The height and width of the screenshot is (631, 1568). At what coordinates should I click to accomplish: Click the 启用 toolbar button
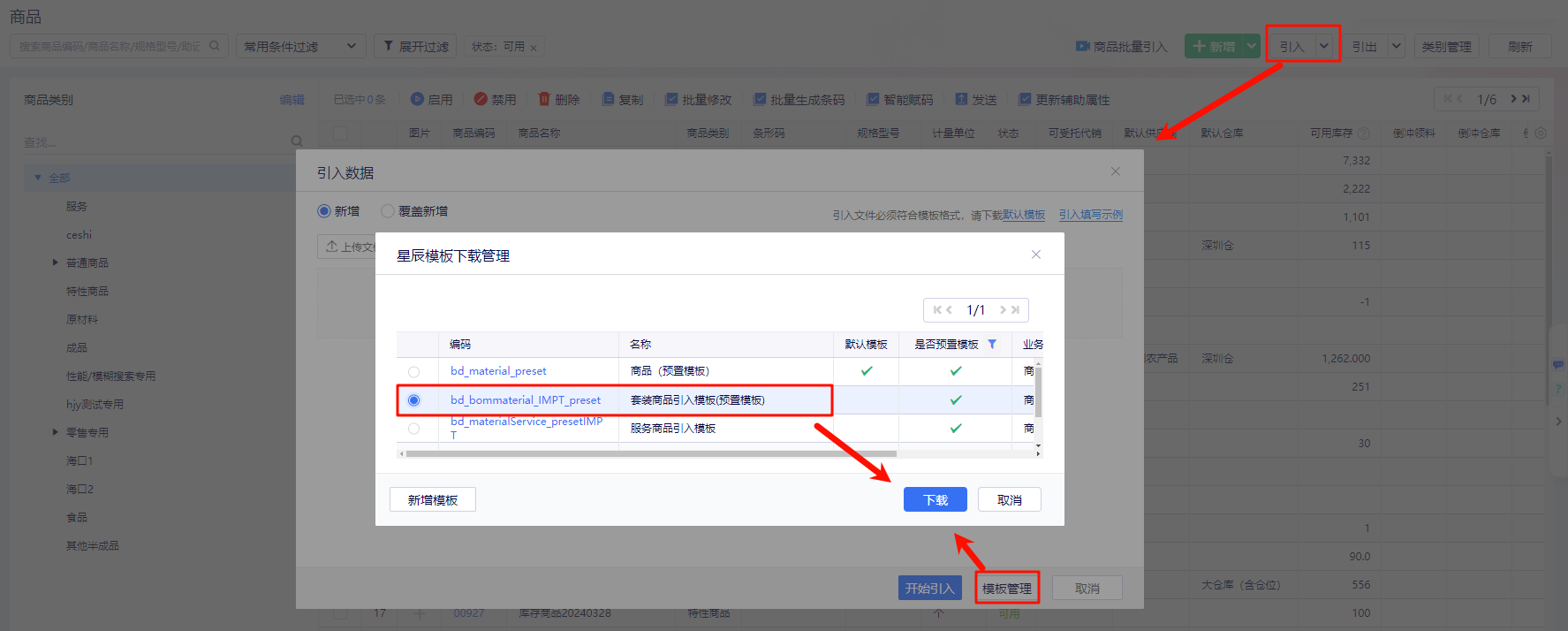431,100
